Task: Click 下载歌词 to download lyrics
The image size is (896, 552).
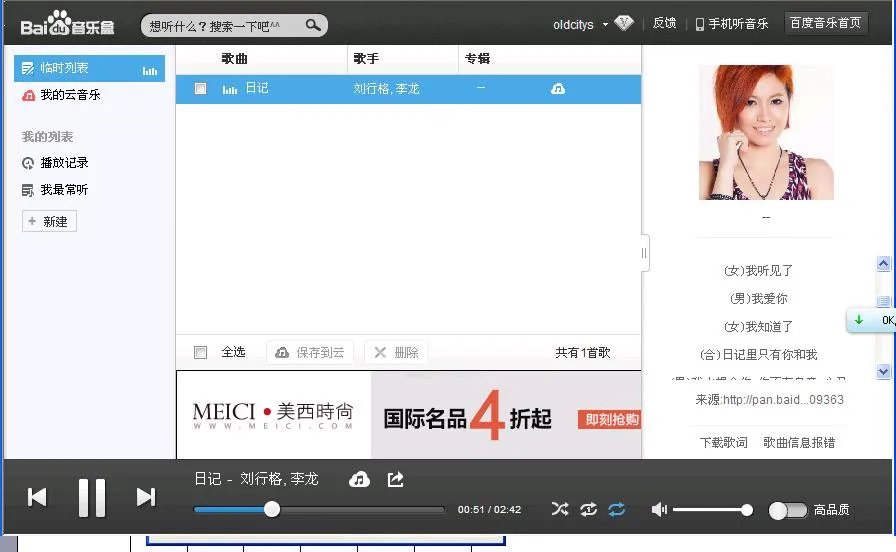Action: (x=723, y=443)
